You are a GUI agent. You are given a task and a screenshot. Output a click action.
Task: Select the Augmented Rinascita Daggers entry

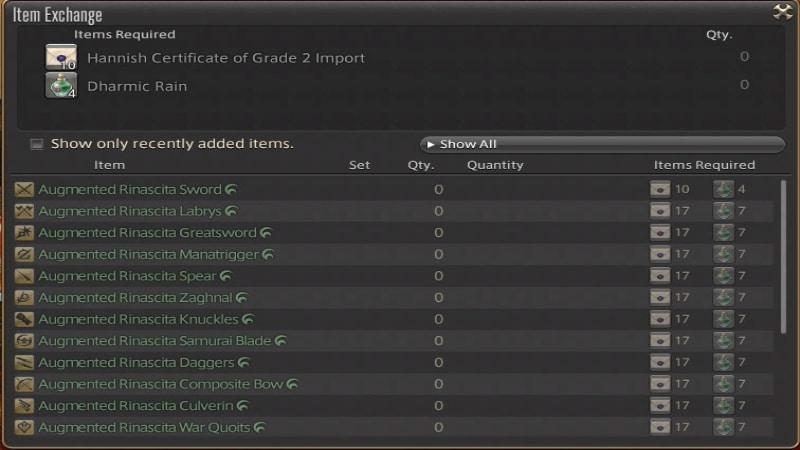tap(136, 362)
